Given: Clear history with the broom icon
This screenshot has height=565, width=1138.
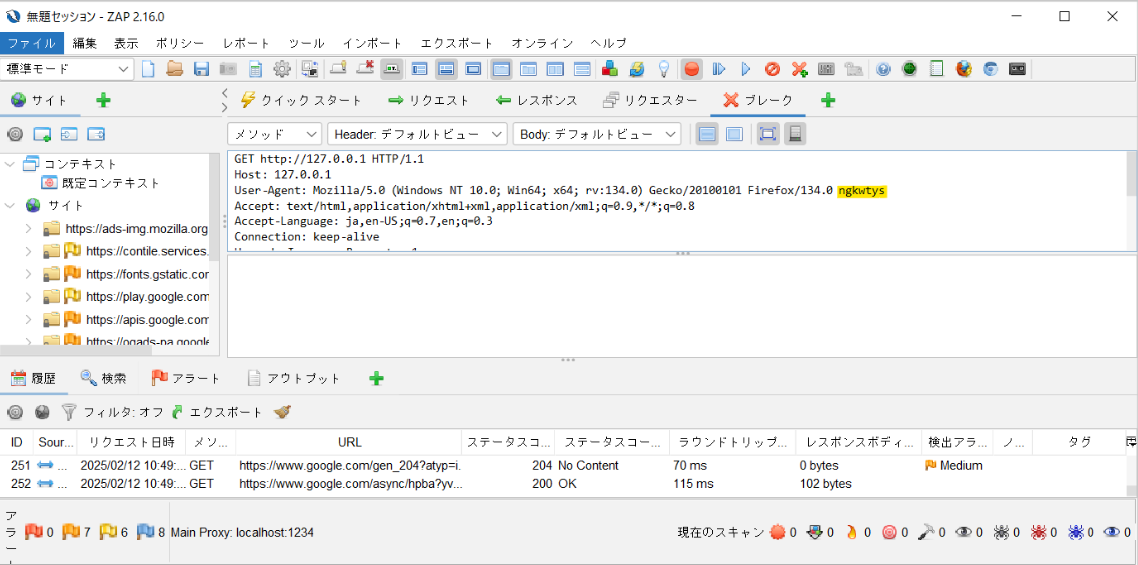Looking at the screenshot, I should click(282, 412).
